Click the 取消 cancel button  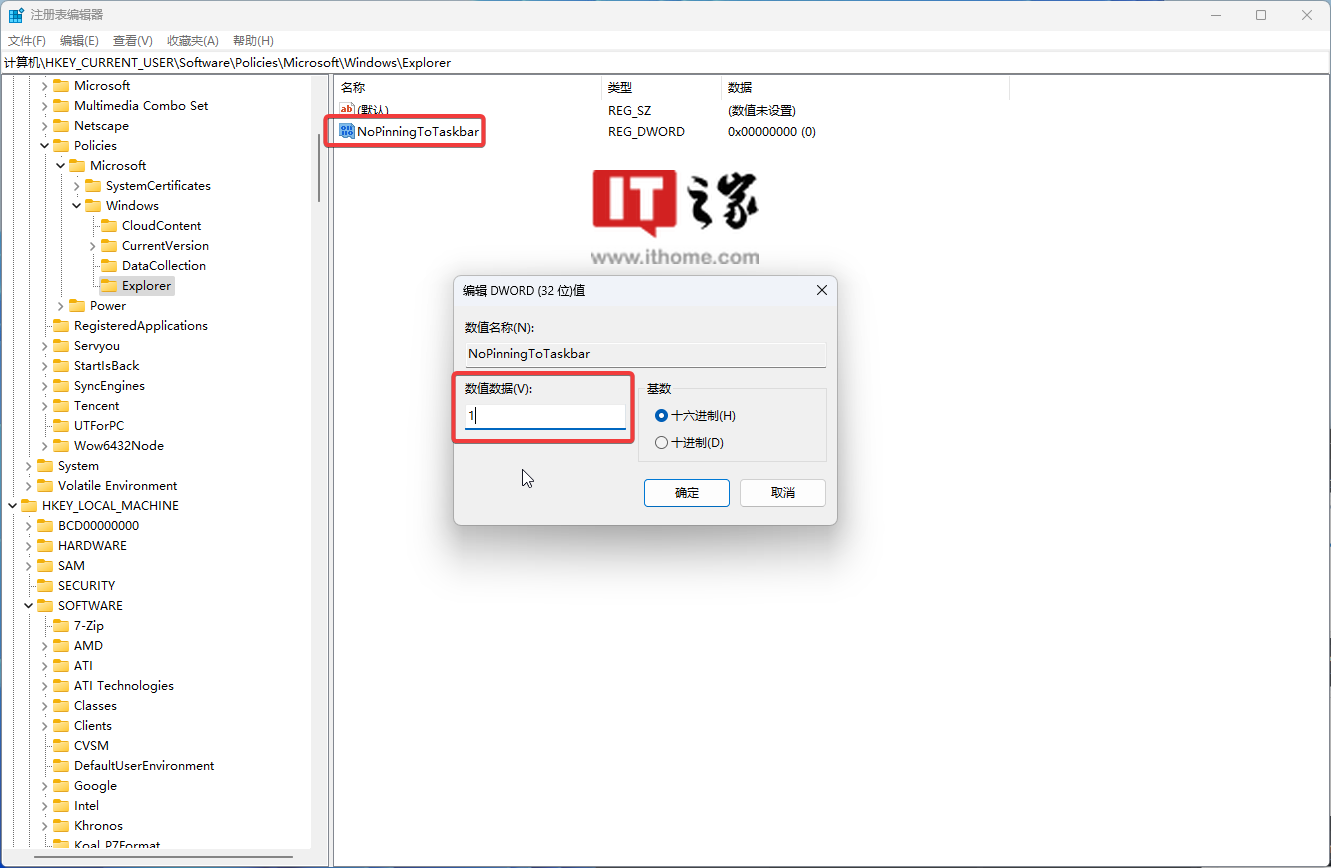click(782, 493)
